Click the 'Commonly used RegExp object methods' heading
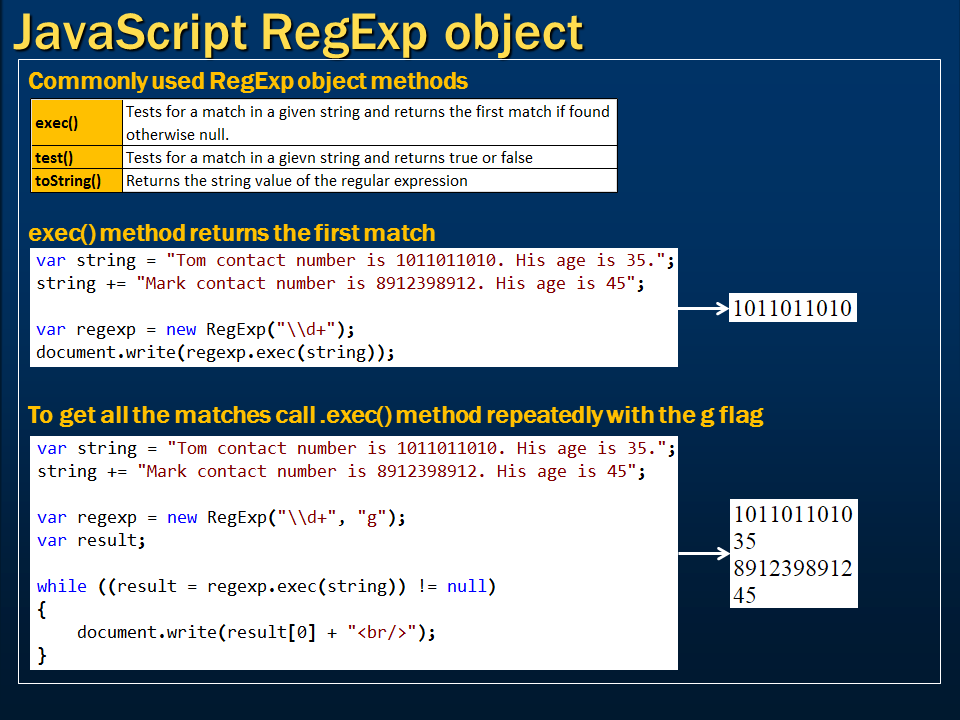The width and height of the screenshot is (960, 720). tap(248, 81)
